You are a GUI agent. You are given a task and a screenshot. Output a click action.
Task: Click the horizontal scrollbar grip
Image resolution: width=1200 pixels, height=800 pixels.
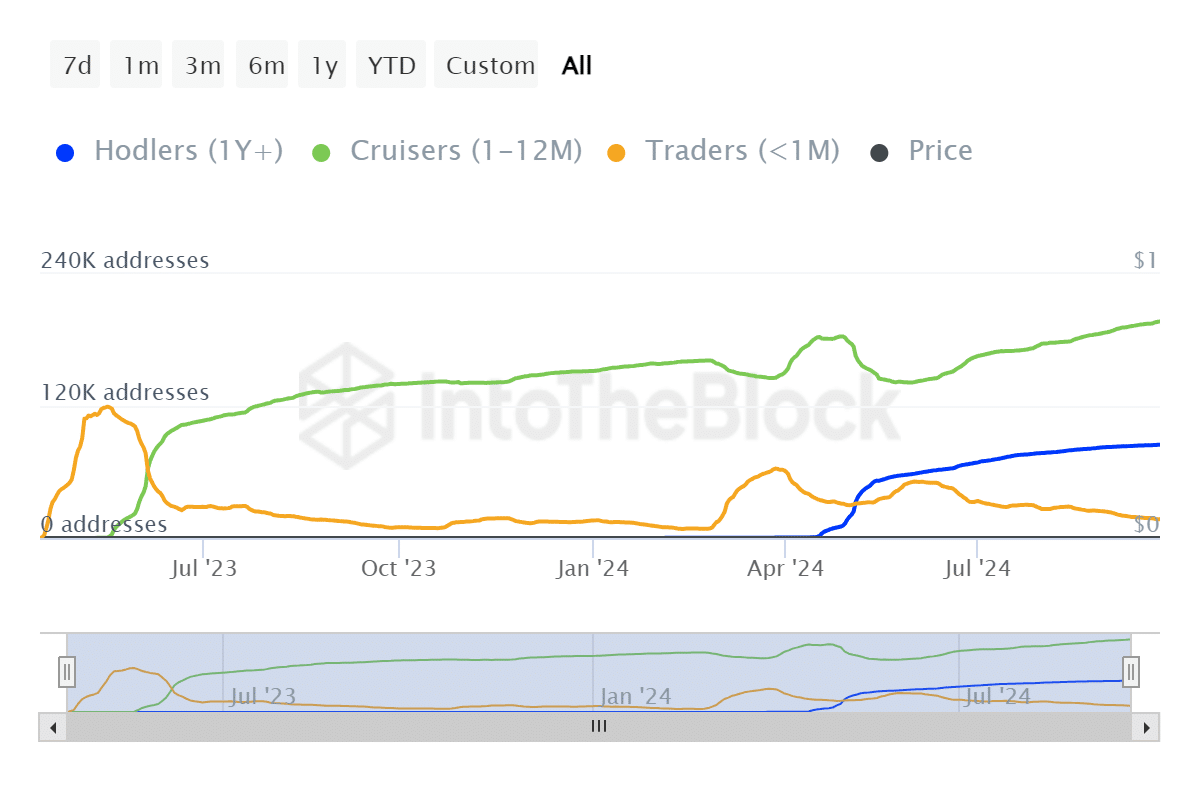[x=599, y=727]
